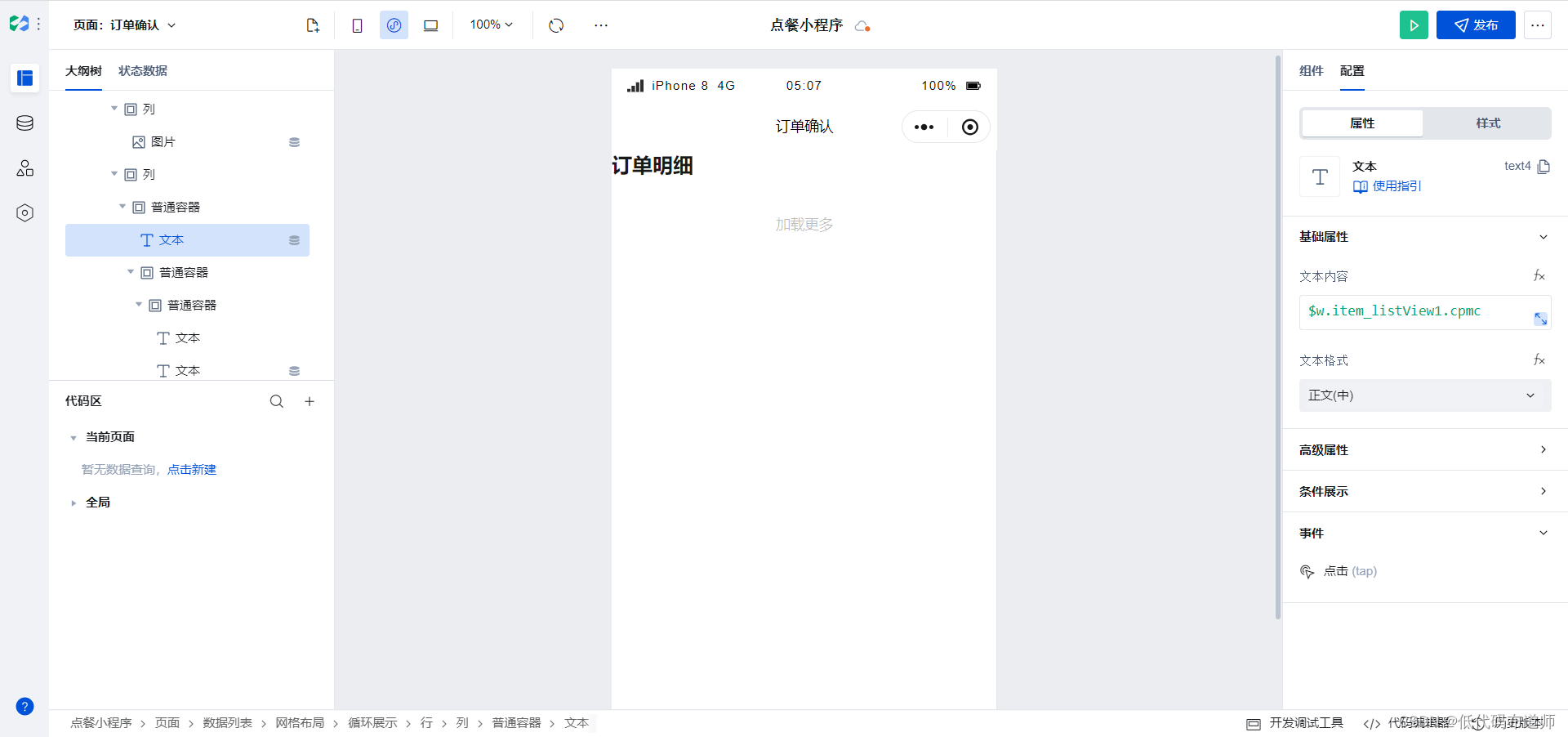
Task: Click the refresh canvas icon
Action: click(556, 25)
